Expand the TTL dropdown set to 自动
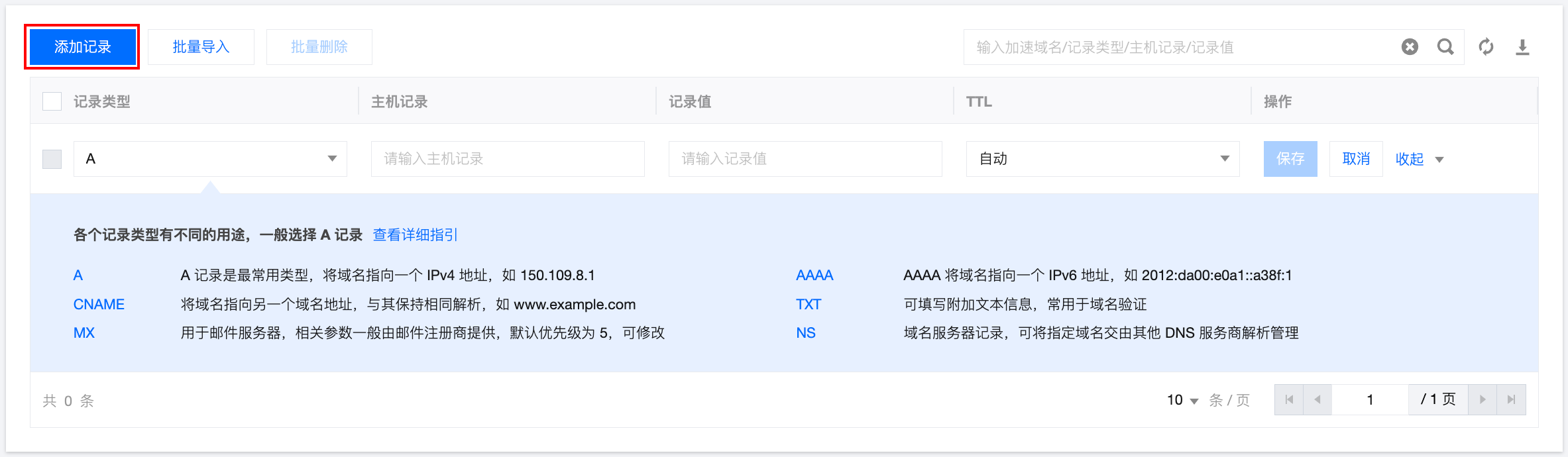 pyautogui.click(x=1102, y=159)
